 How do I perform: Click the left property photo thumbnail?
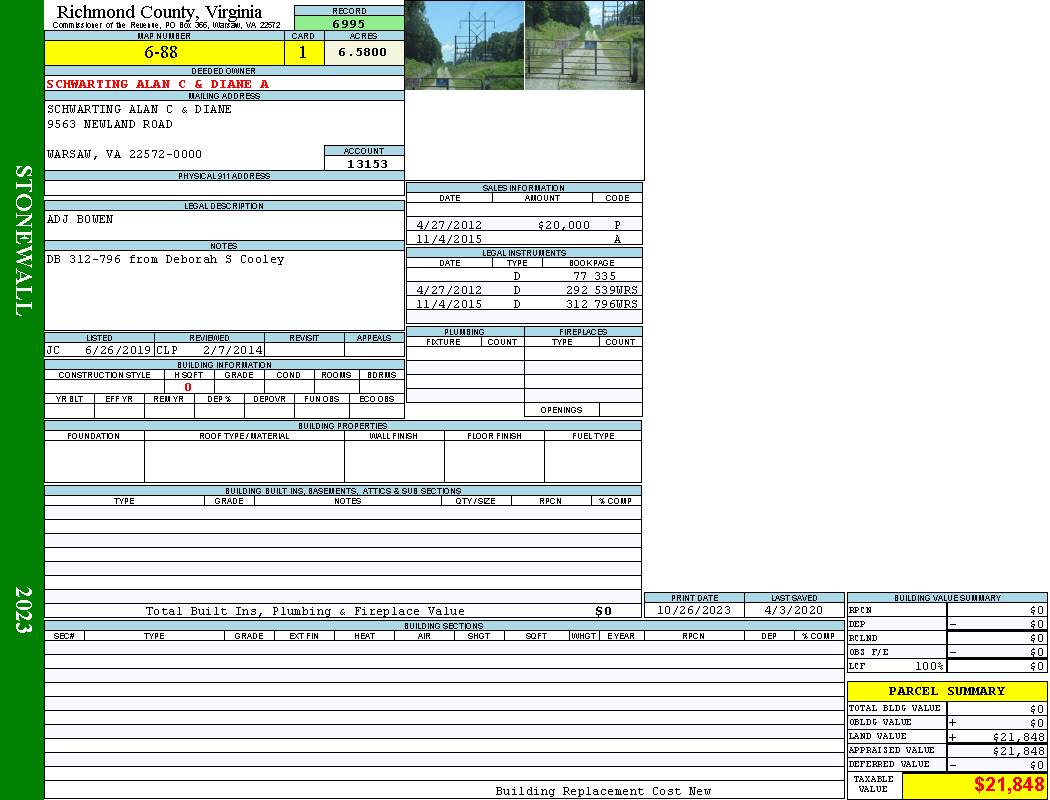(x=464, y=45)
